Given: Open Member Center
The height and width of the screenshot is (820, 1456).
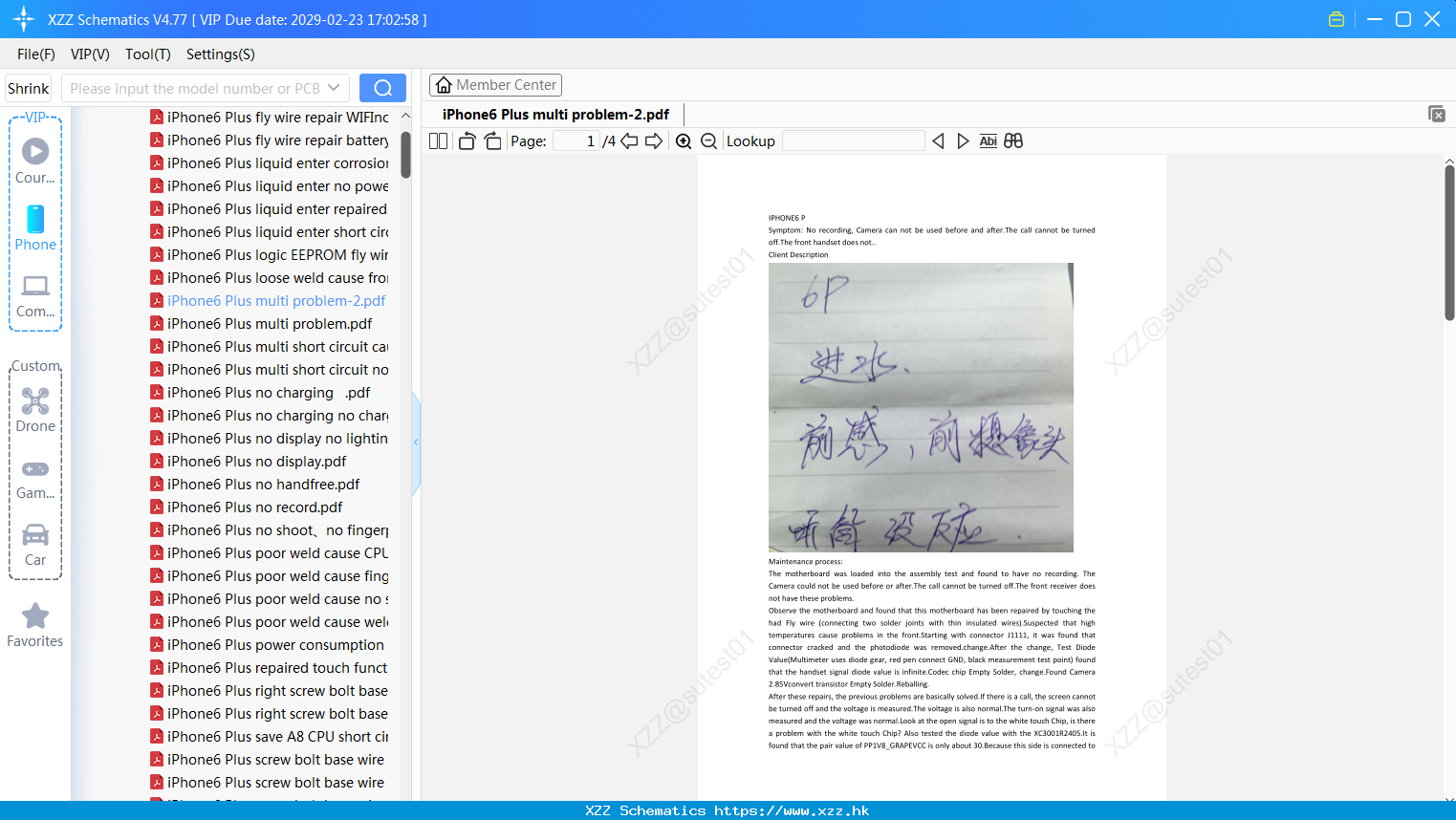Looking at the screenshot, I should click(495, 85).
